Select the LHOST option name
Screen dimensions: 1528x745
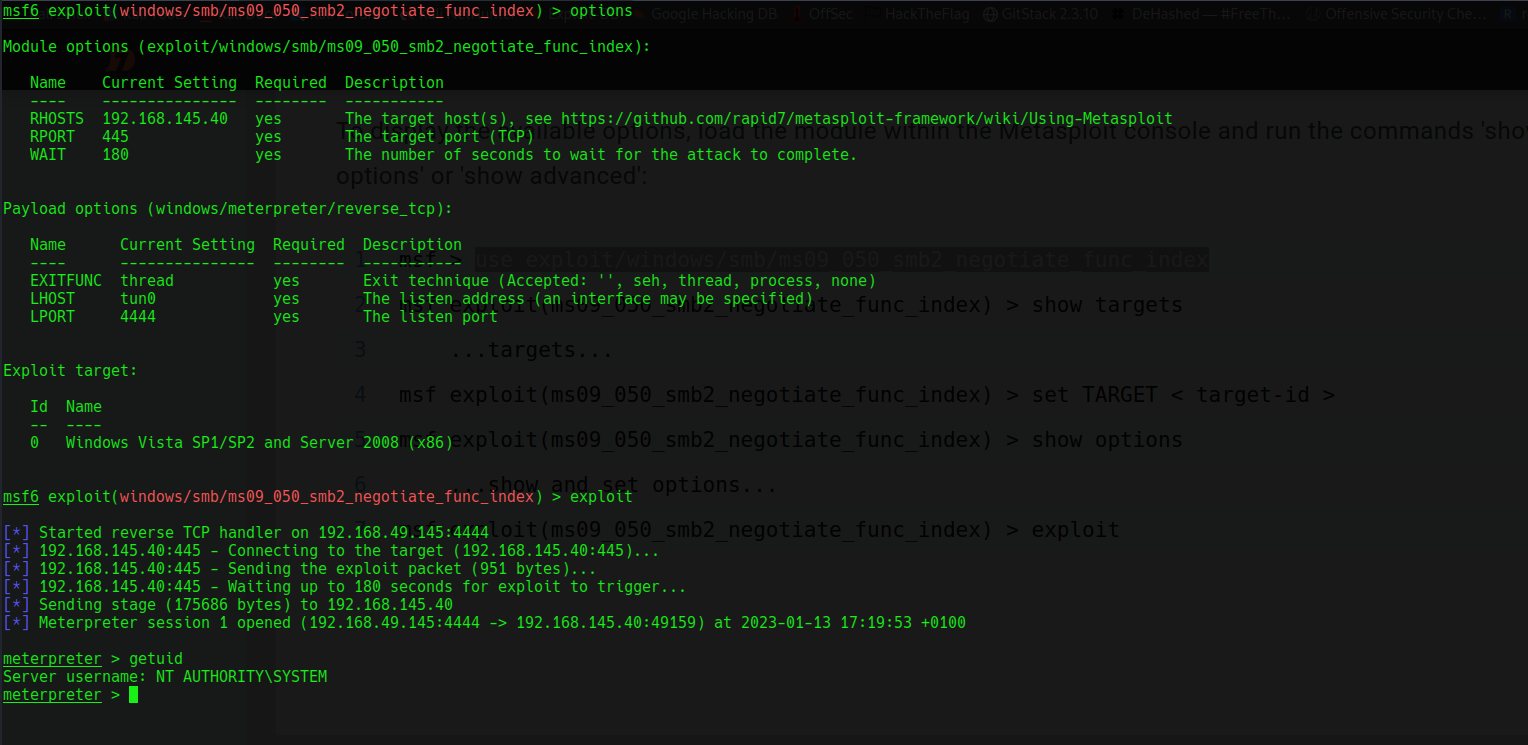click(x=52, y=299)
